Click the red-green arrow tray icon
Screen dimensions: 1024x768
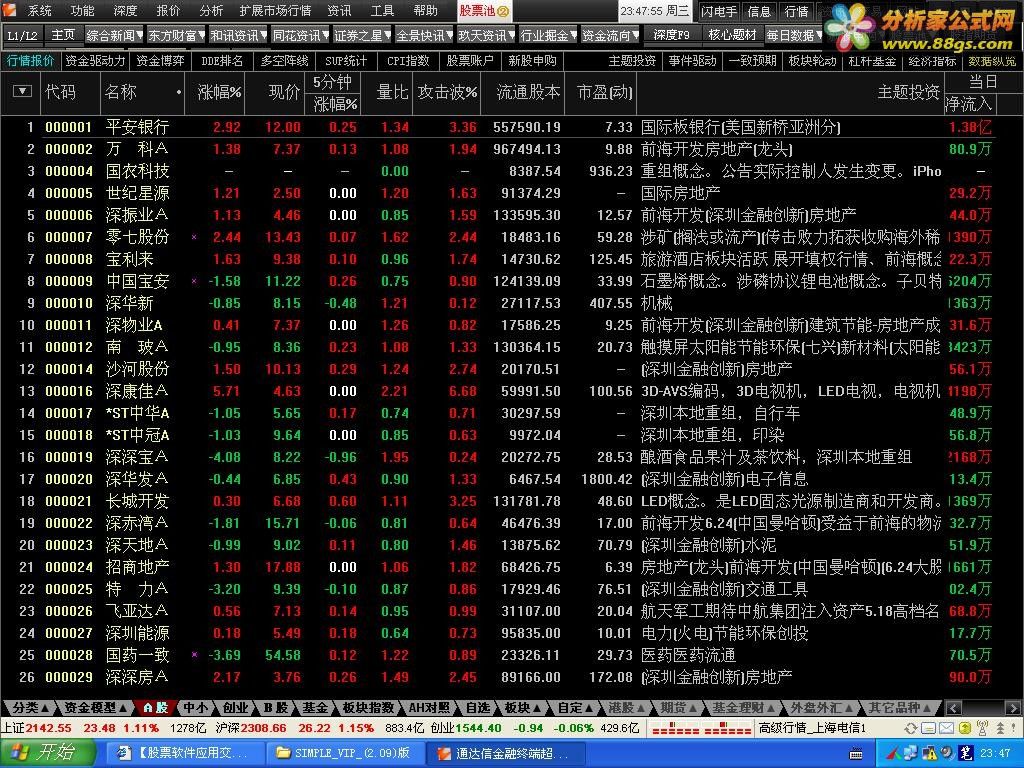point(893,754)
